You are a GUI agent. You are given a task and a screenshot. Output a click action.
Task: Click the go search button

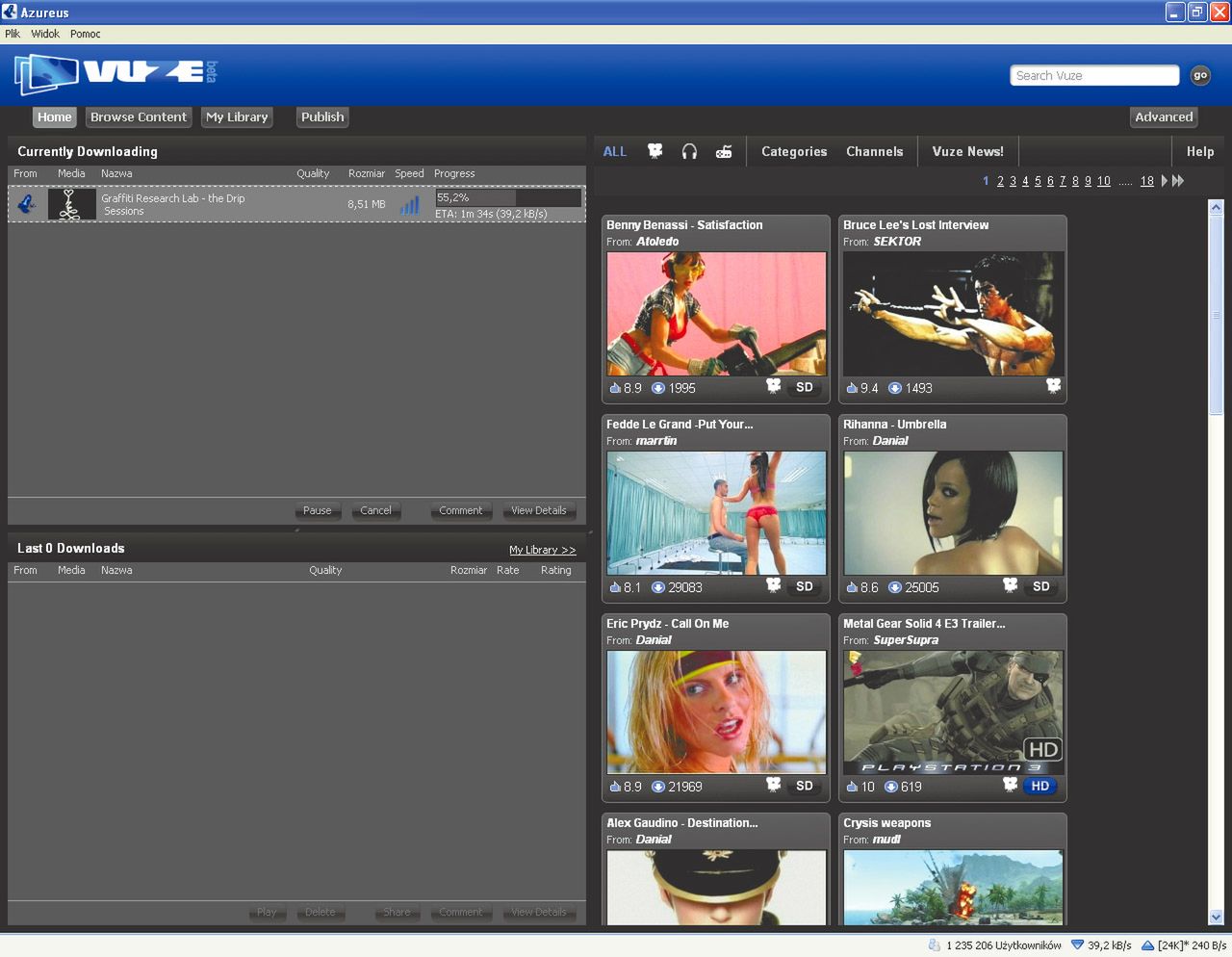pos(1200,75)
